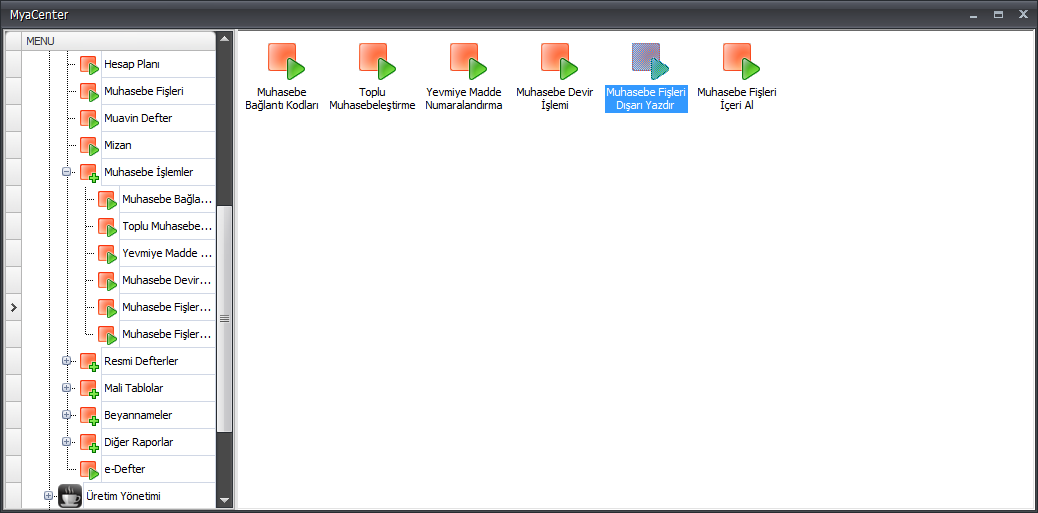Select Yevmiye Madde... tree label
Viewport: 1038px width, 513px height.
(167, 254)
